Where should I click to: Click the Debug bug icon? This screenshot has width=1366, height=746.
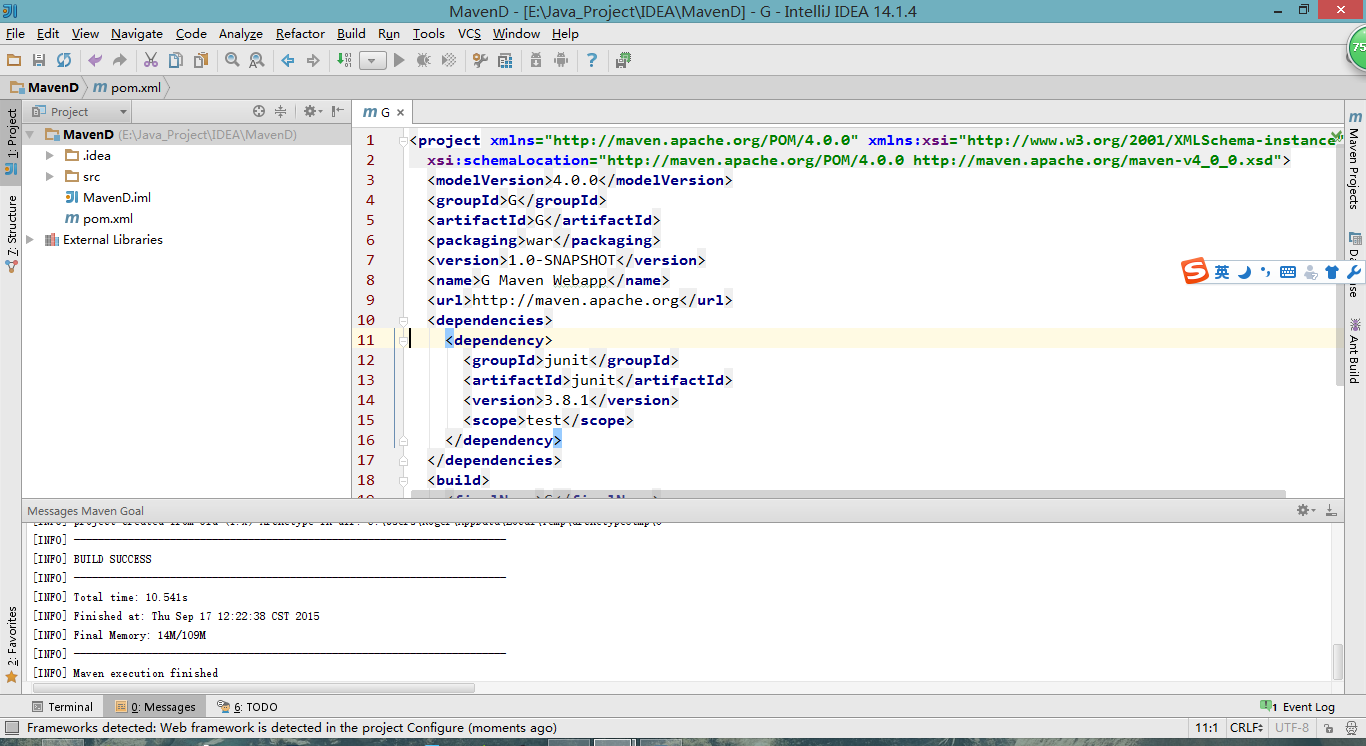pos(424,60)
